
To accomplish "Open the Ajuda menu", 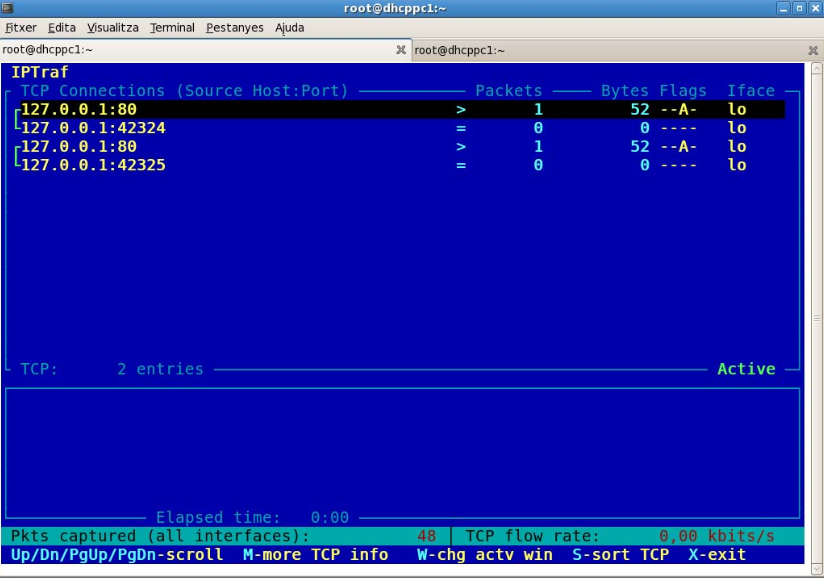I will click(x=290, y=28).
